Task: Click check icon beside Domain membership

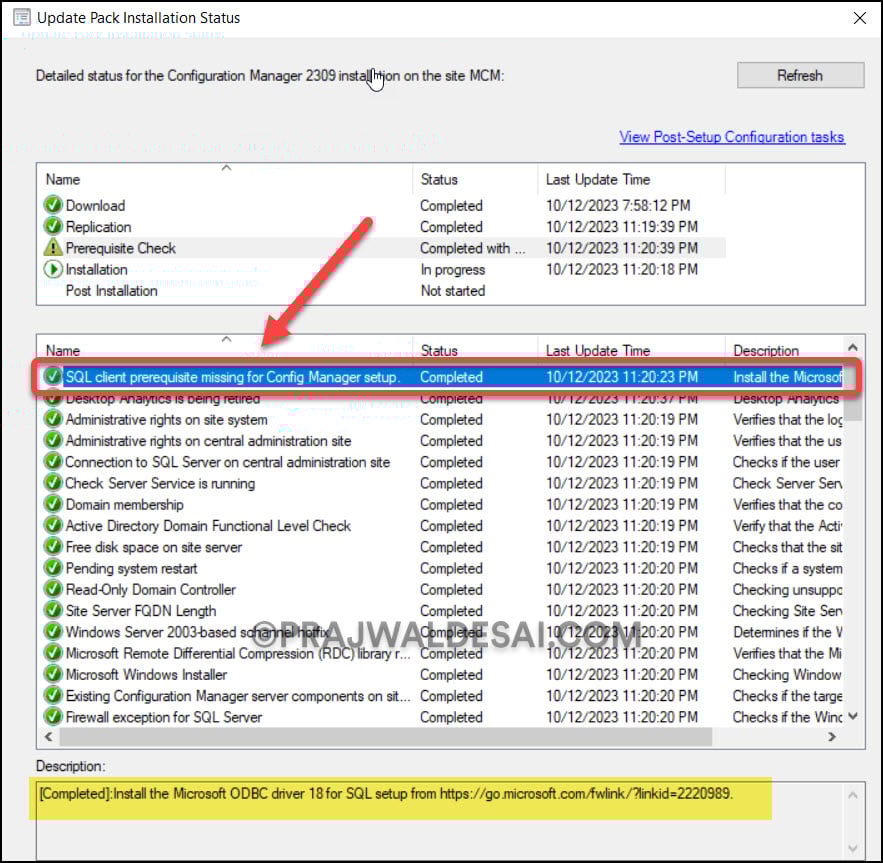Action: 53,504
